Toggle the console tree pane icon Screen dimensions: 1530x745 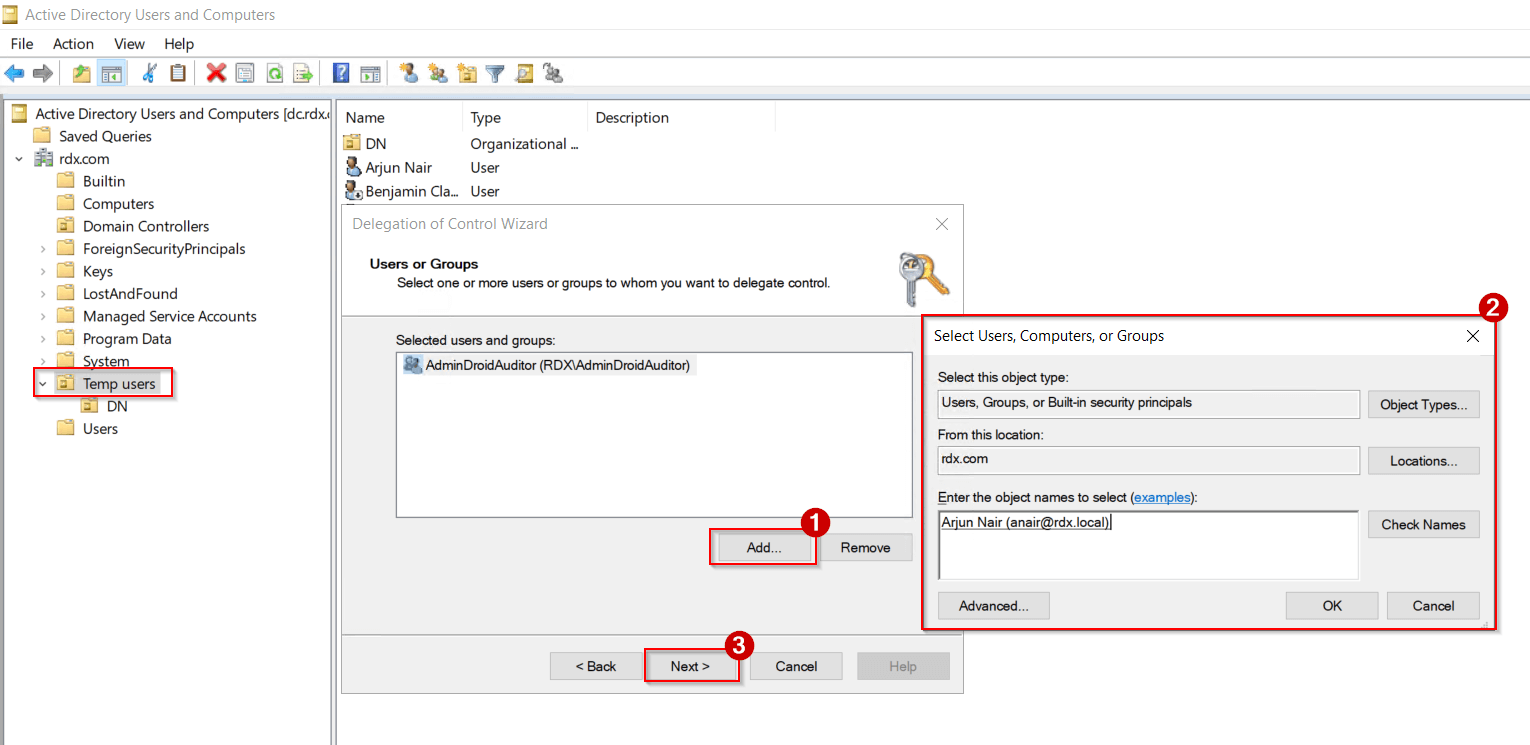pos(113,72)
